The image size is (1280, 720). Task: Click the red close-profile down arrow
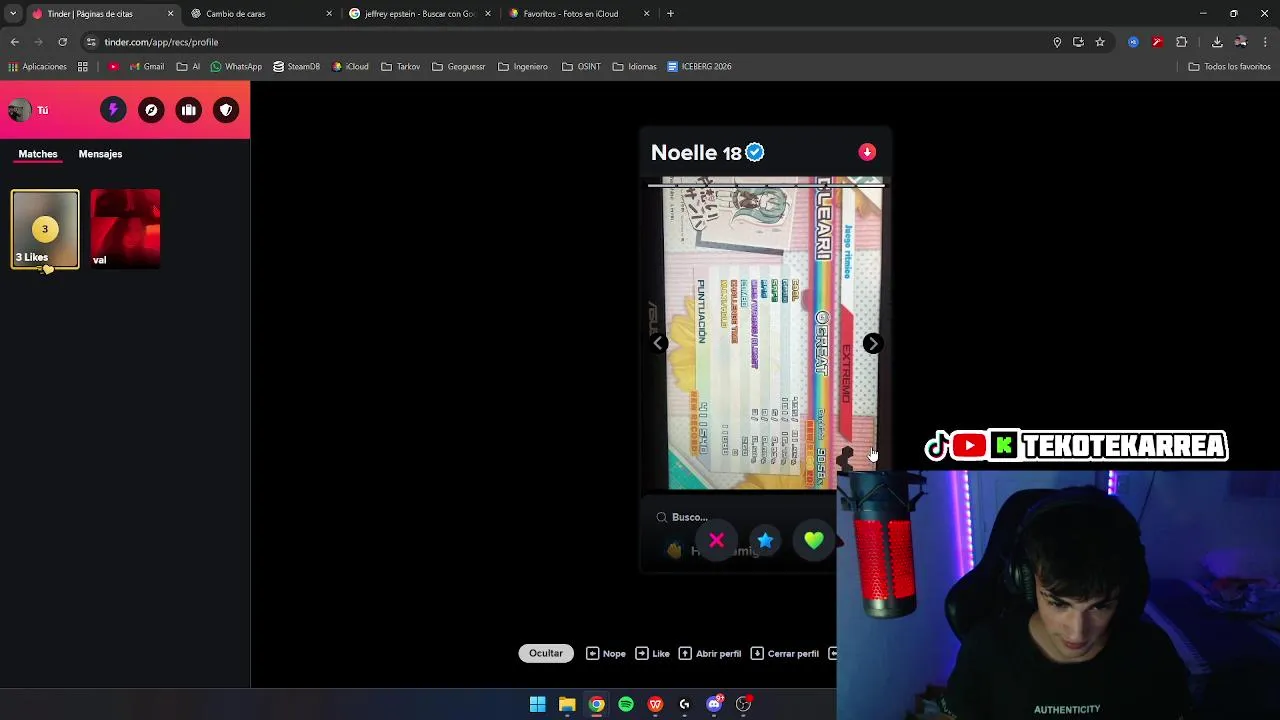point(867,152)
